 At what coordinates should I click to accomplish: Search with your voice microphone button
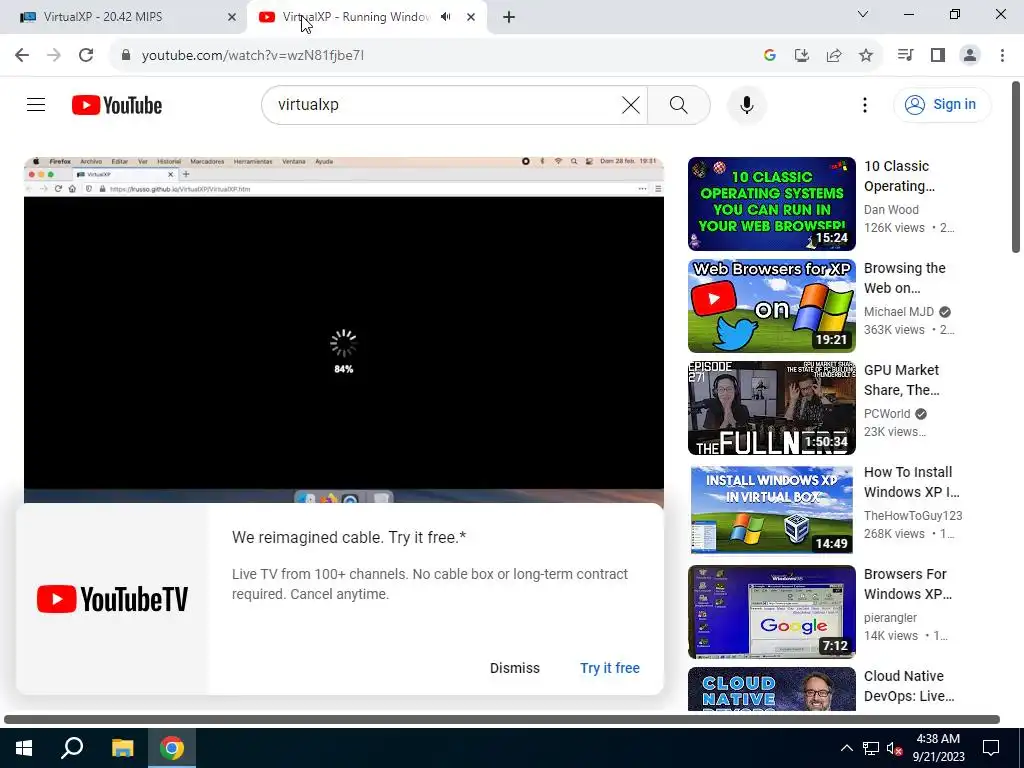[746, 104]
